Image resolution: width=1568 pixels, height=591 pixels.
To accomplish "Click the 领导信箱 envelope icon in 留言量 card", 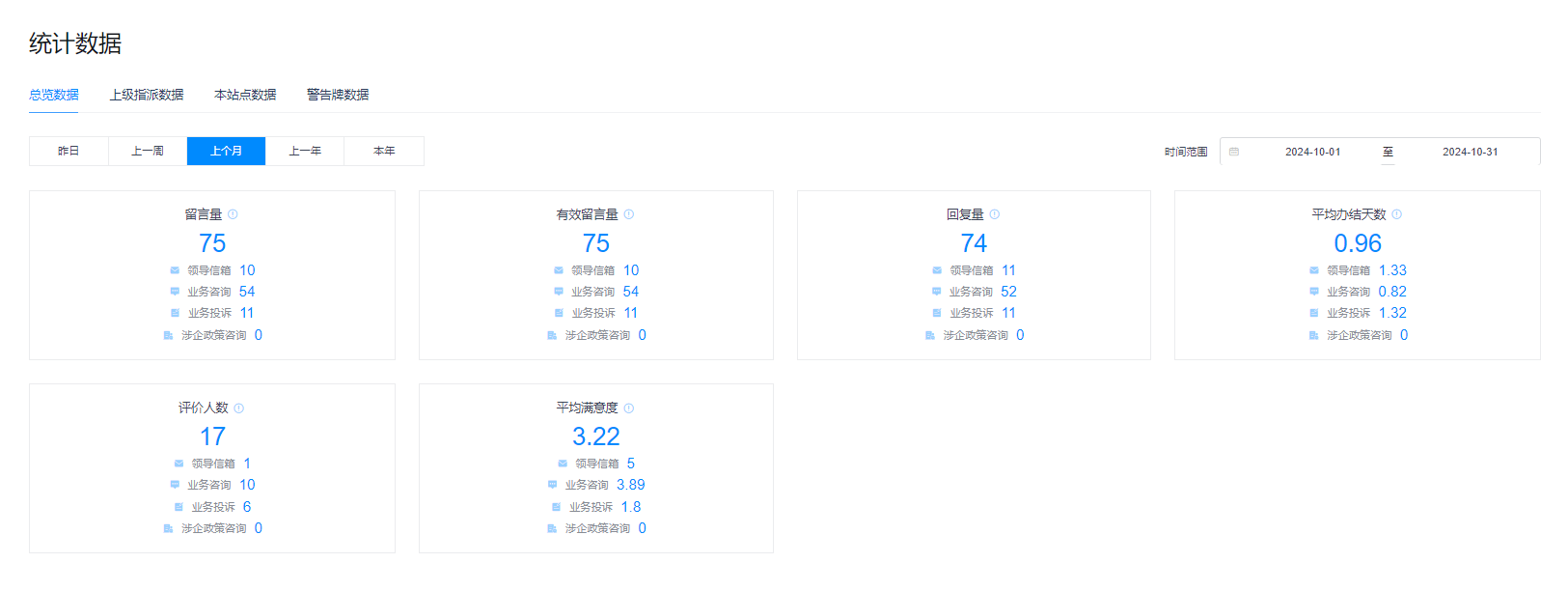I will (x=175, y=270).
